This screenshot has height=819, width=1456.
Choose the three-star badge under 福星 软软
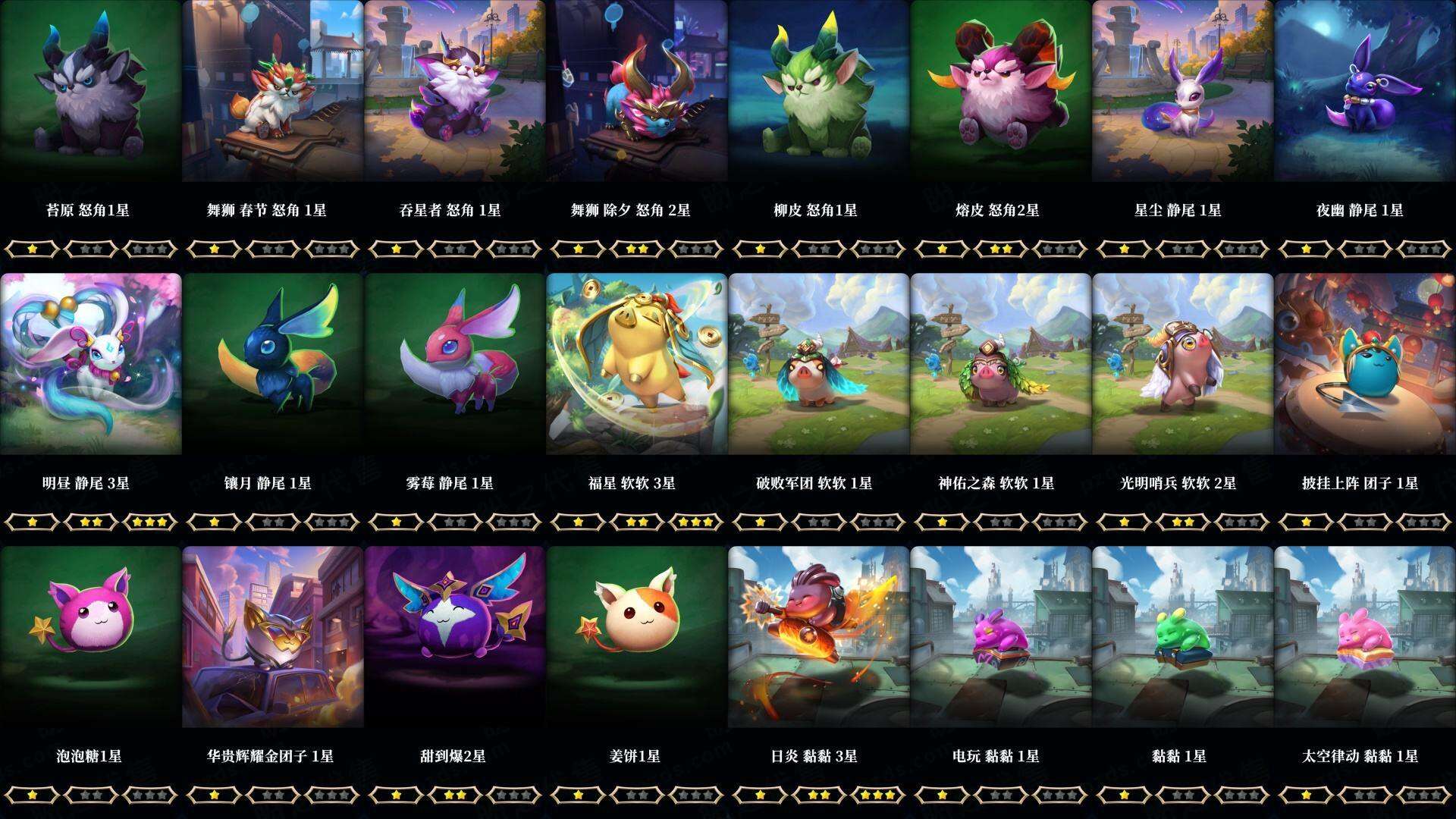[x=696, y=522]
